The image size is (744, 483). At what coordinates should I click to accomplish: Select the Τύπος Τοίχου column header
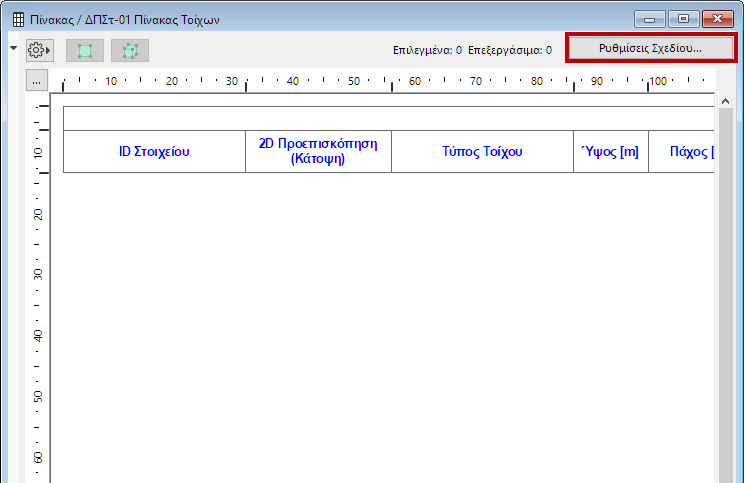(483, 151)
